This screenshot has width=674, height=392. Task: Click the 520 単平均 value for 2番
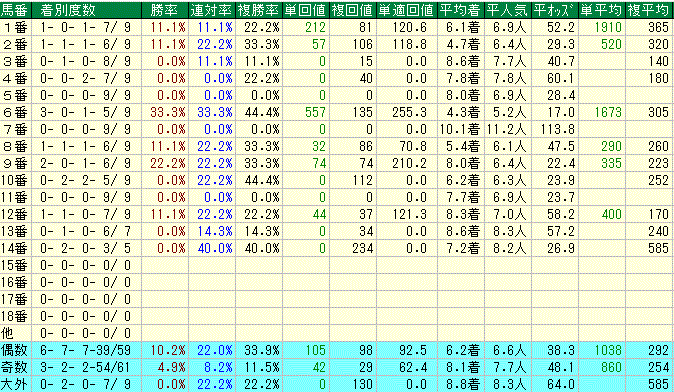click(x=611, y=44)
